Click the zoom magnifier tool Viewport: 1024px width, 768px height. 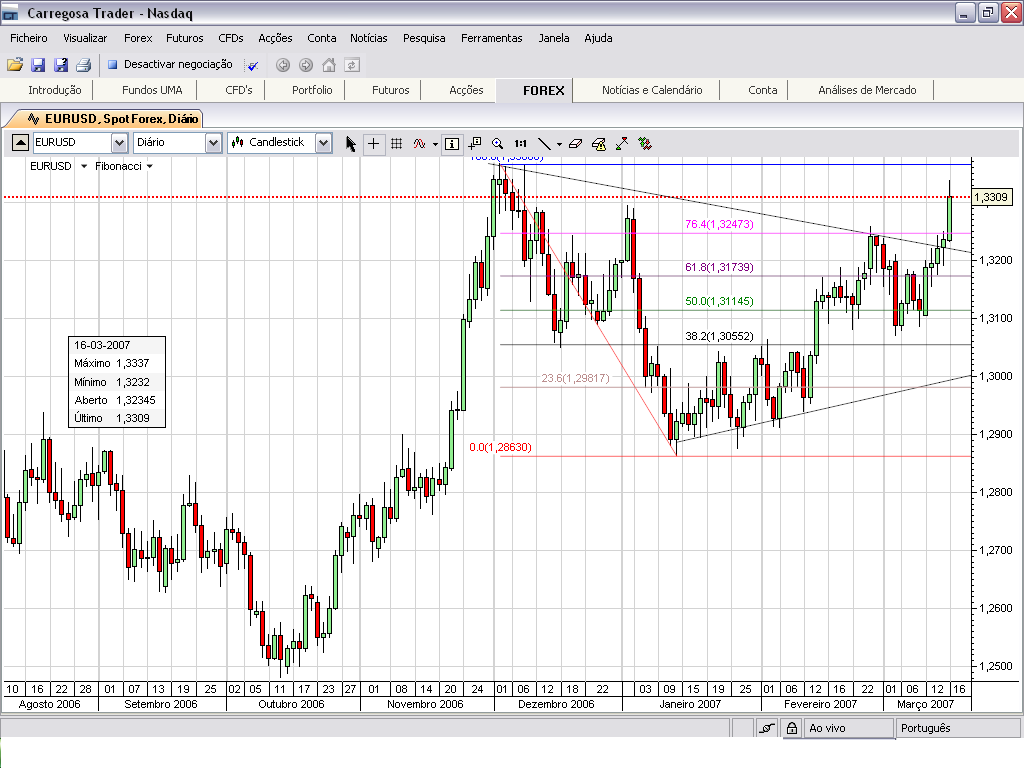(498, 144)
